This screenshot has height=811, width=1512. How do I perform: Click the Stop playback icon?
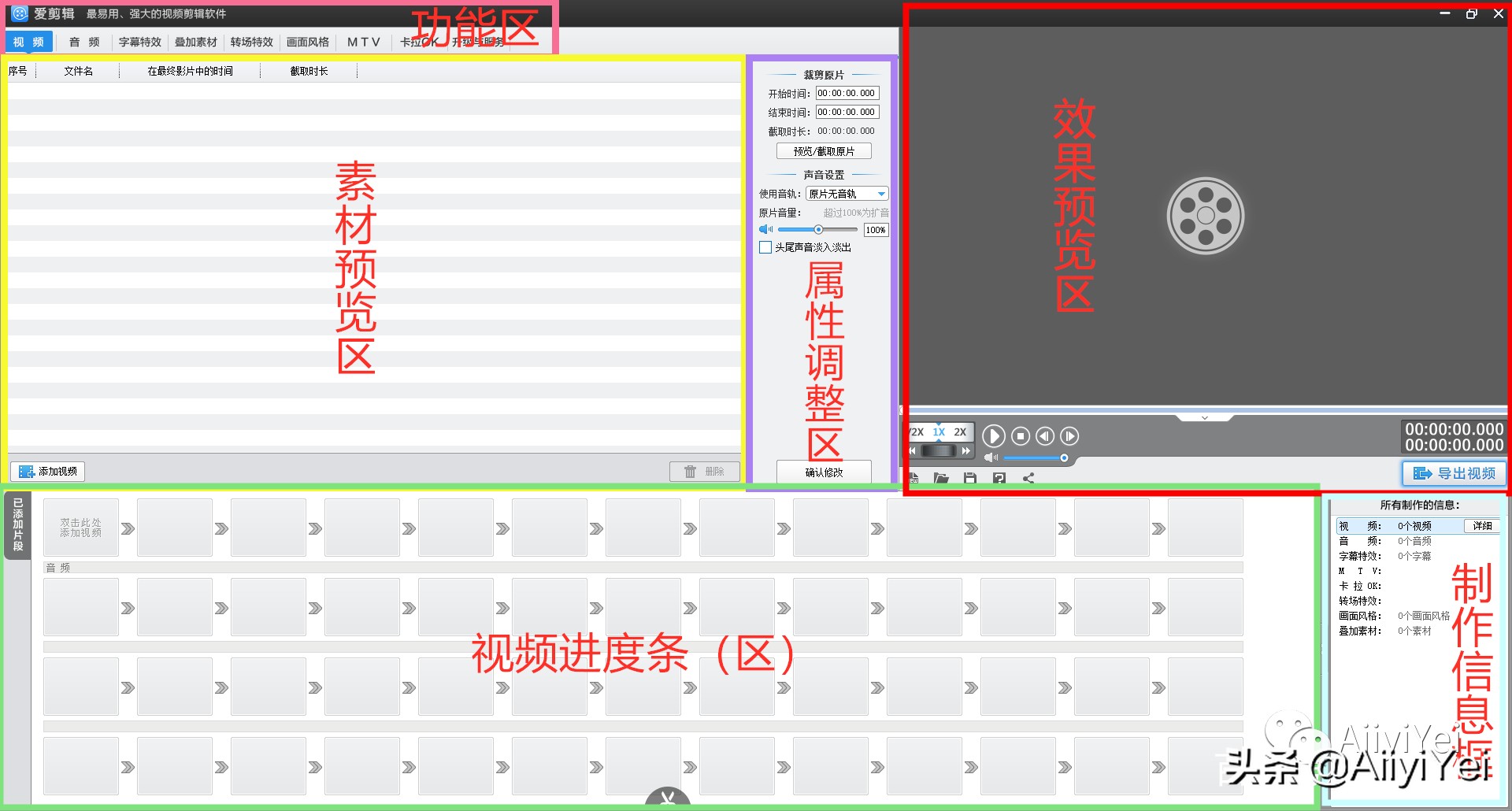click(x=1021, y=435)
